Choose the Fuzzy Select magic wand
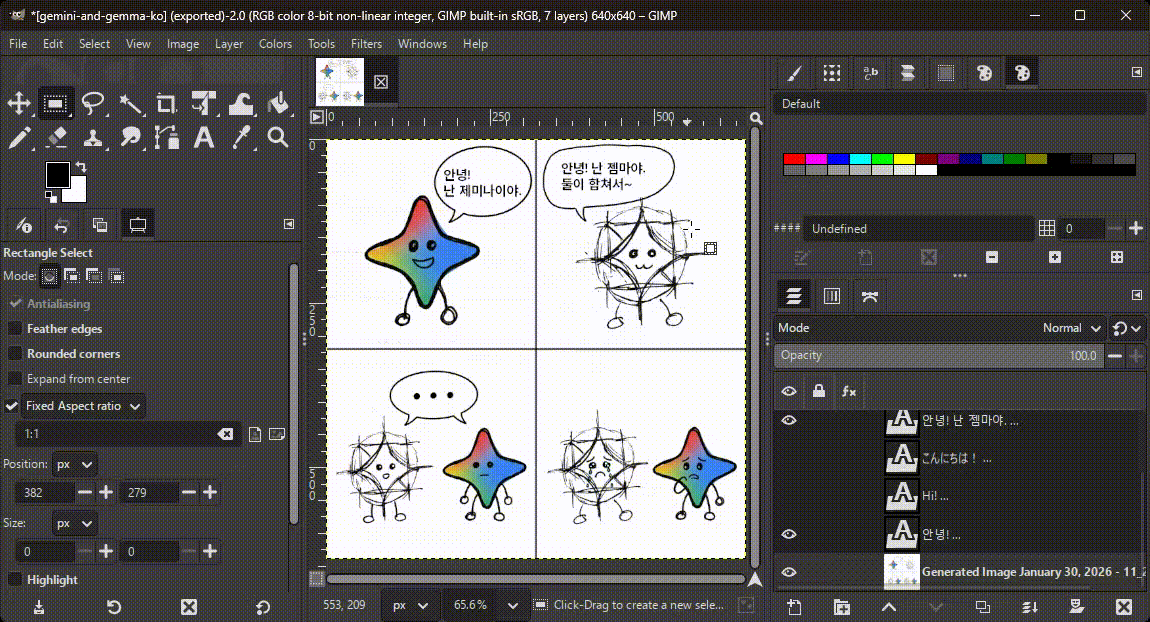 130,104
